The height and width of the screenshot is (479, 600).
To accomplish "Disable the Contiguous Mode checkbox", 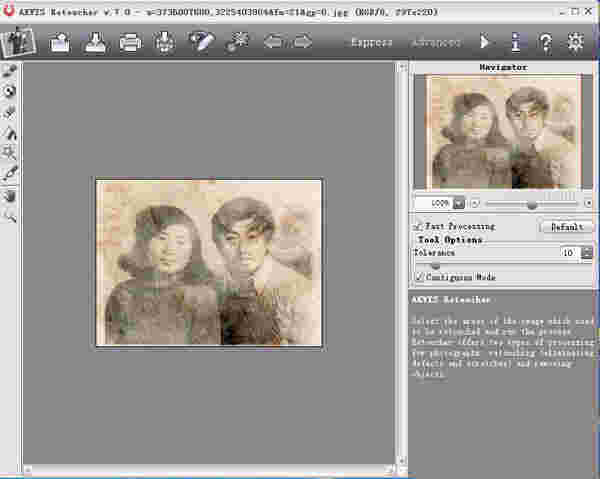I will 418,277.
